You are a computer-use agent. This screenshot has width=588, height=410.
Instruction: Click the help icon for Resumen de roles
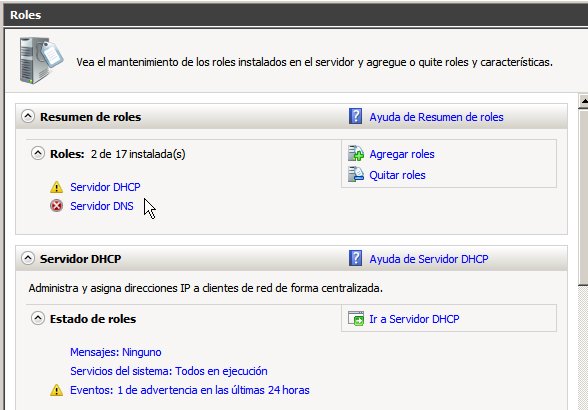tap(355, 116)
